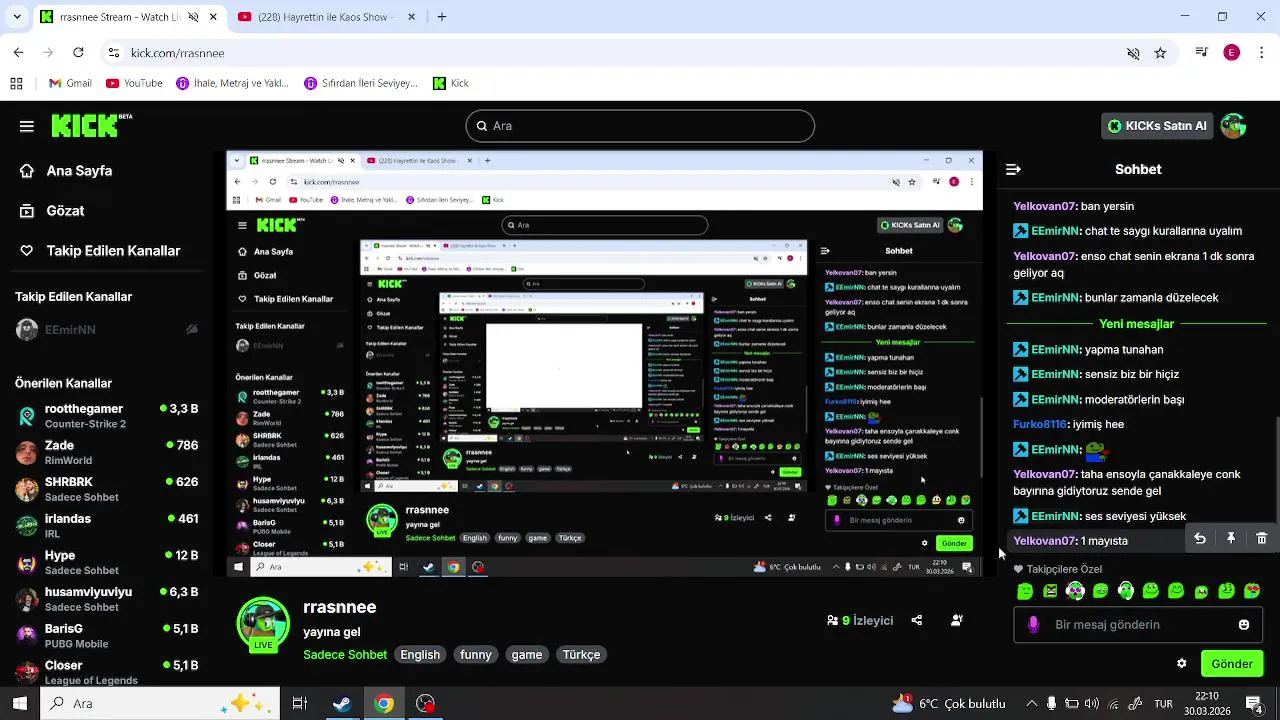Open the İhale, Metraj ve Yakl... bookmark
The width and height of the screenshot is (1280, 720).
click(x=233, y=84)
